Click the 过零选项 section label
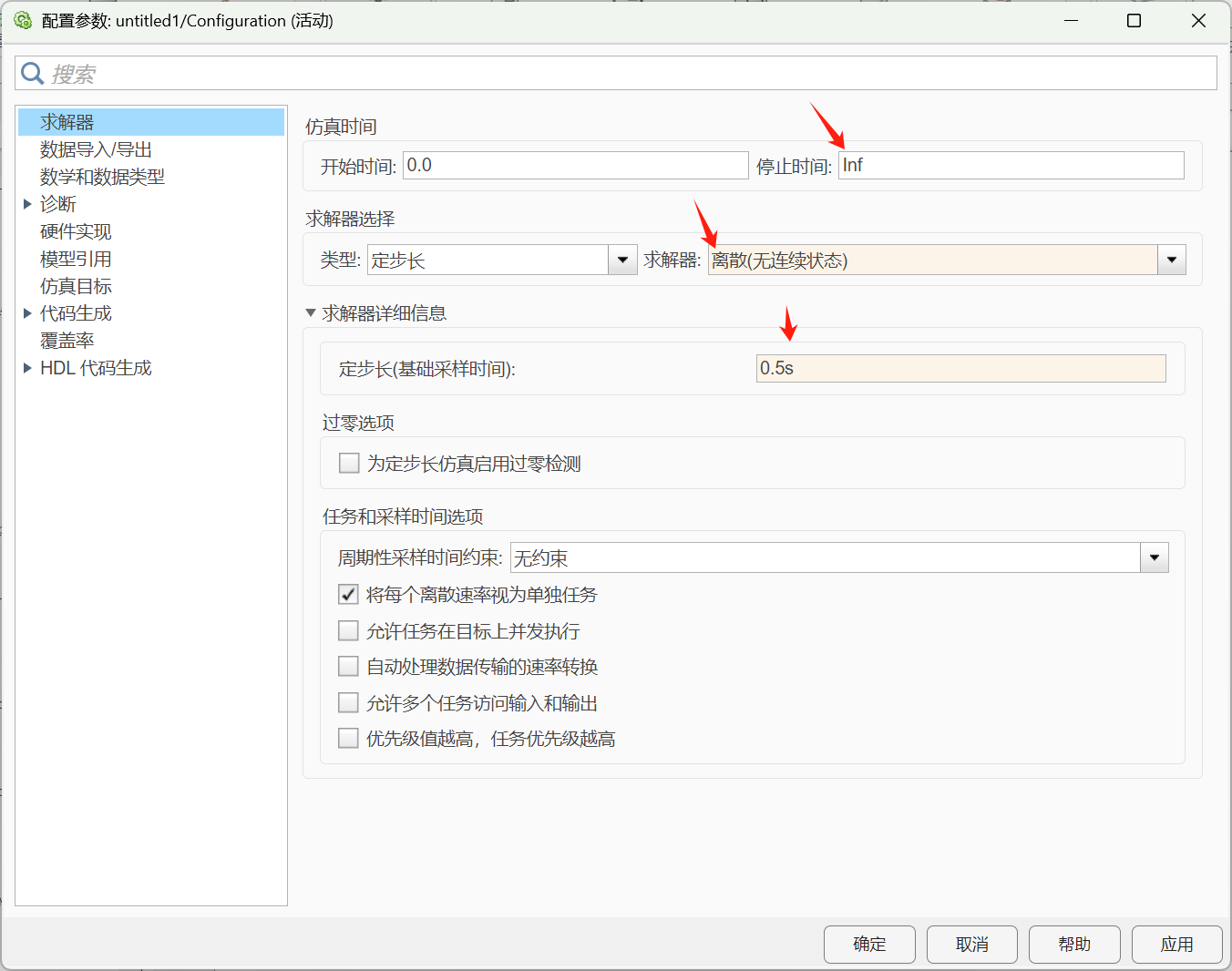 [358, 423]
